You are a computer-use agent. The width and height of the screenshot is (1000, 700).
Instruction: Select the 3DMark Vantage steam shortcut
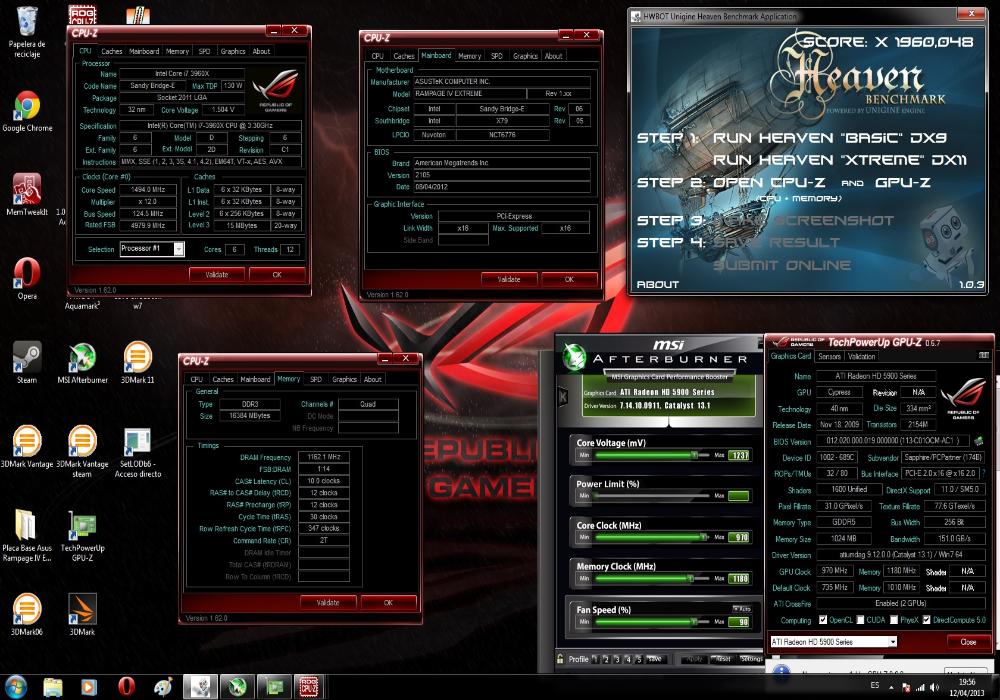(82, 451)
